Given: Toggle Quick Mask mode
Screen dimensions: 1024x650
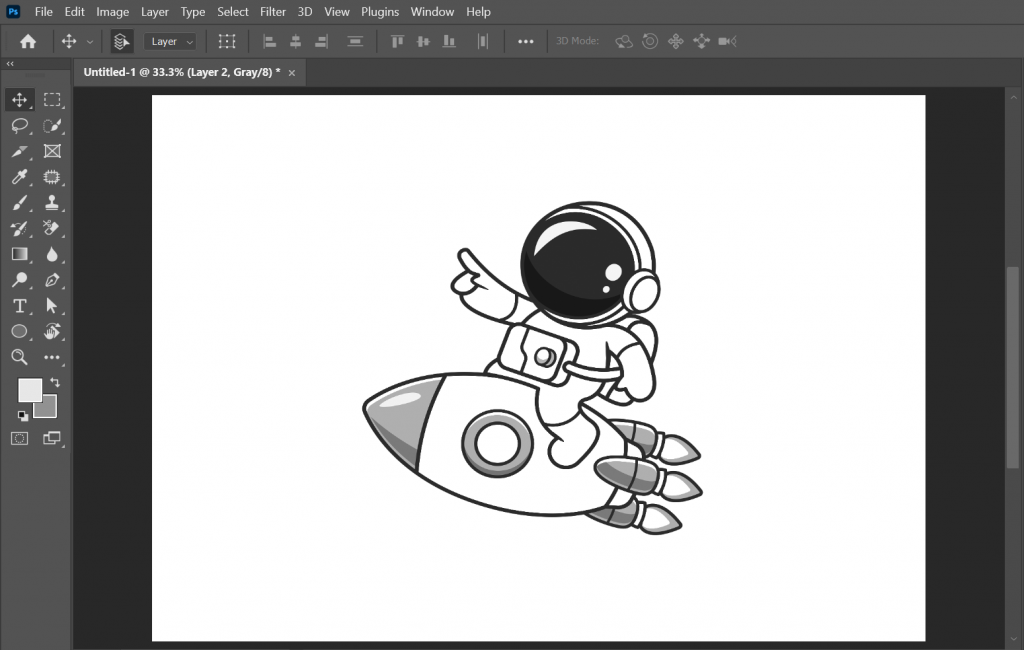Looking at the screenshot, I should pyautogui.click(x=19, y=438).
